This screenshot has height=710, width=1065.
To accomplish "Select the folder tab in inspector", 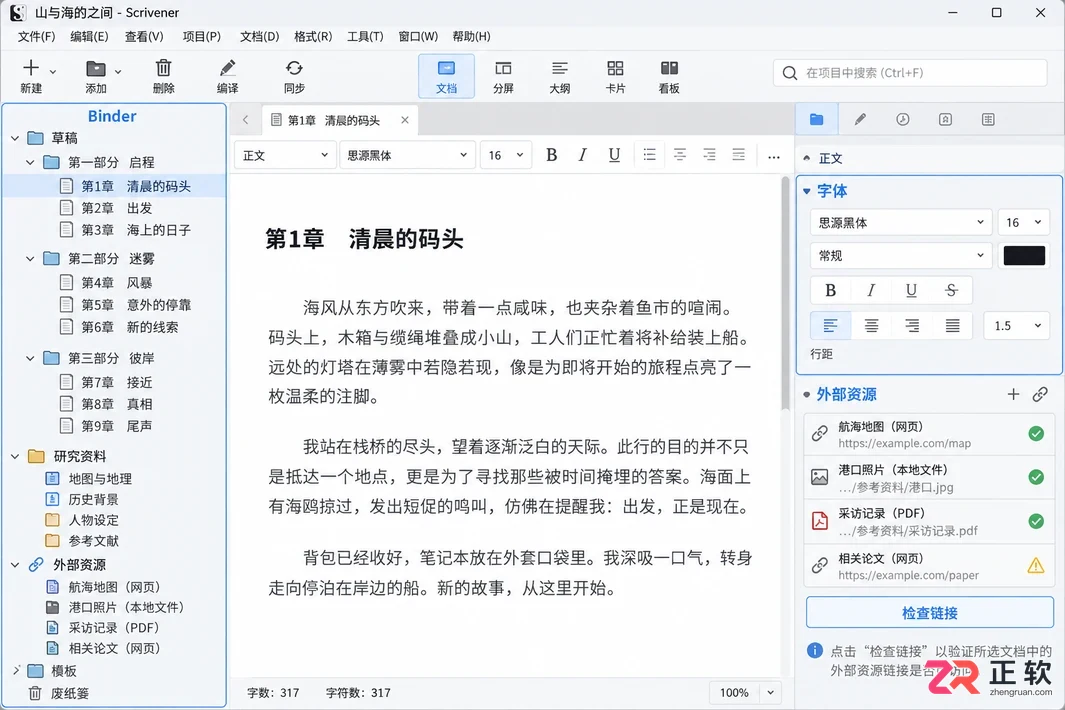I will (816, 120).
